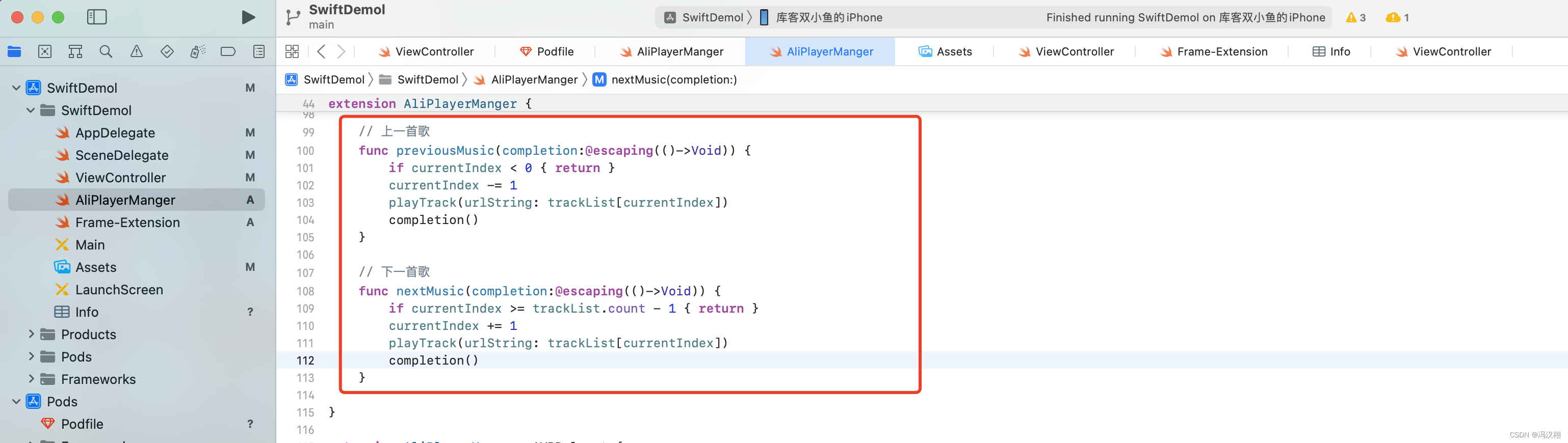Open the Breakpoint navigator
The width and height of the screenshot is (1568, 443).
click(x=228, y=51)
